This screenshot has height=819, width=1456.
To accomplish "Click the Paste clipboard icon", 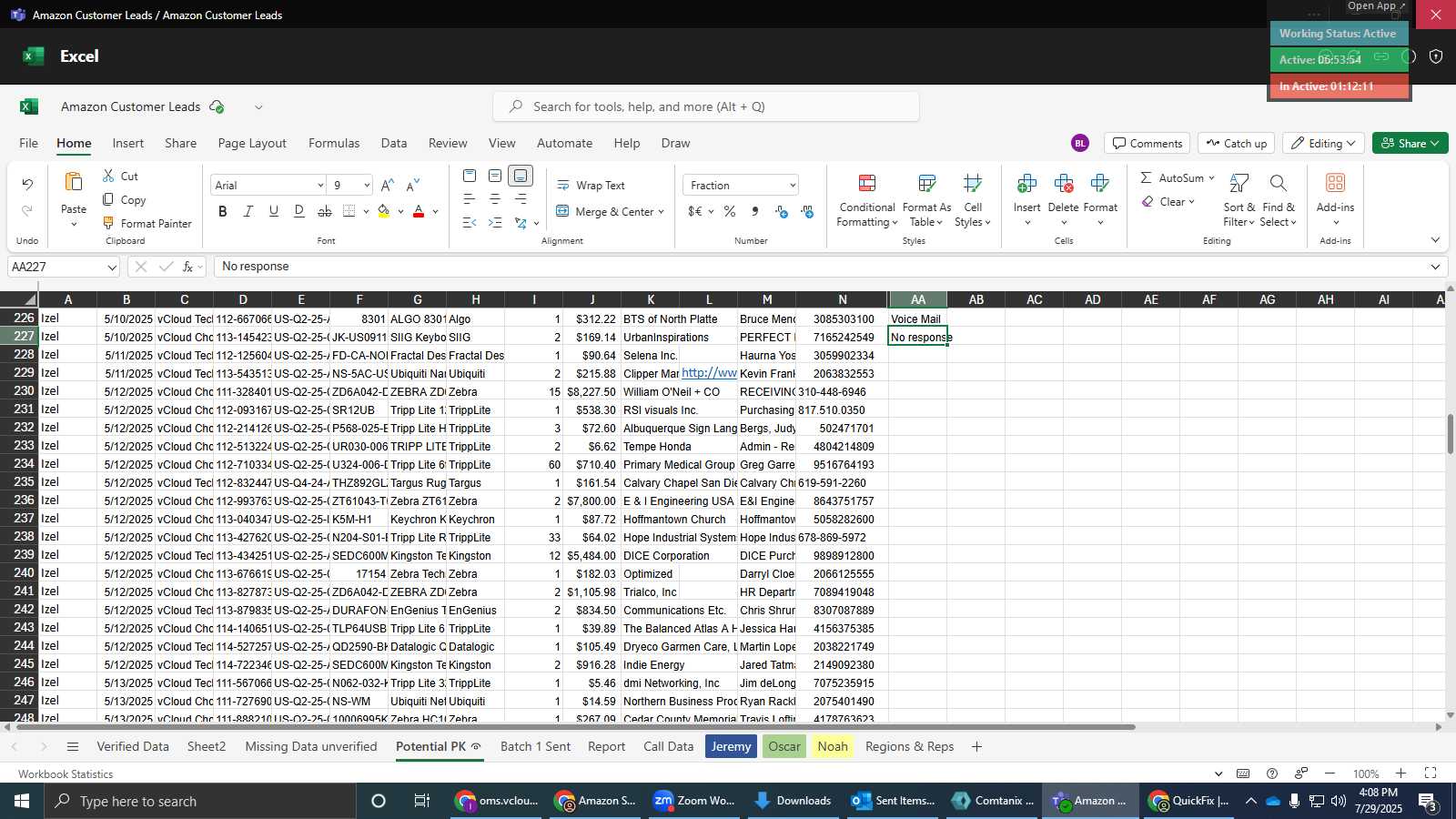I will click(x=74, y=182).
